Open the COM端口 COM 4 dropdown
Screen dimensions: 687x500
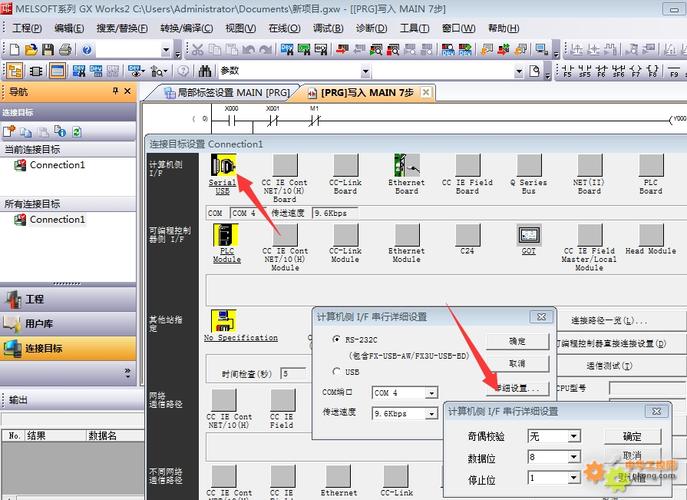(432, 393)
